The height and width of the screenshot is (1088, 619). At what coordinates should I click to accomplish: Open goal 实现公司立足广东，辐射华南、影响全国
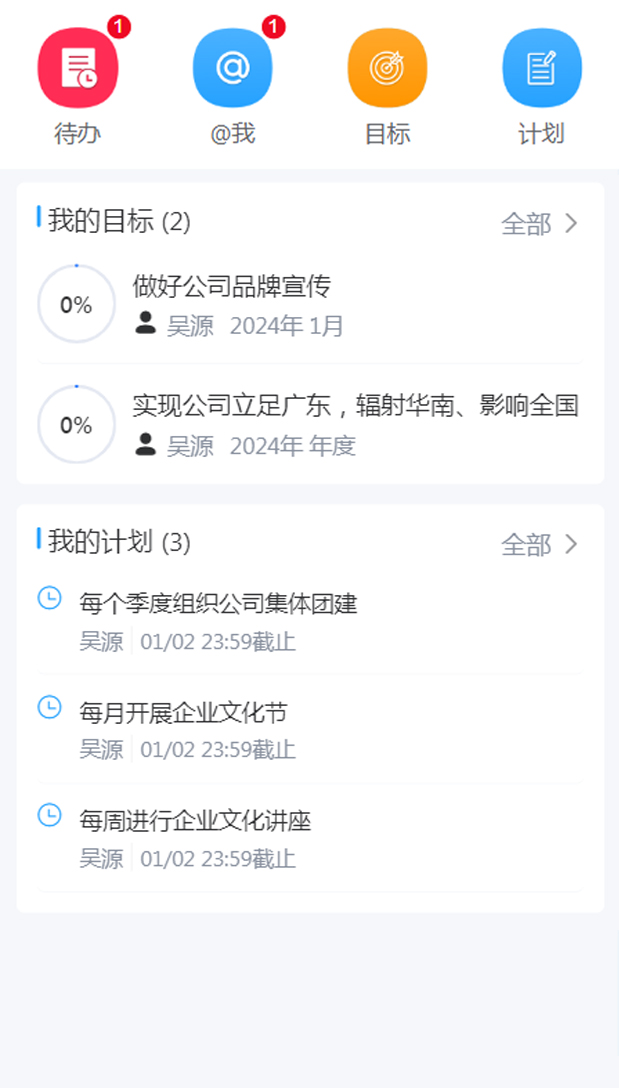[355, 406]
